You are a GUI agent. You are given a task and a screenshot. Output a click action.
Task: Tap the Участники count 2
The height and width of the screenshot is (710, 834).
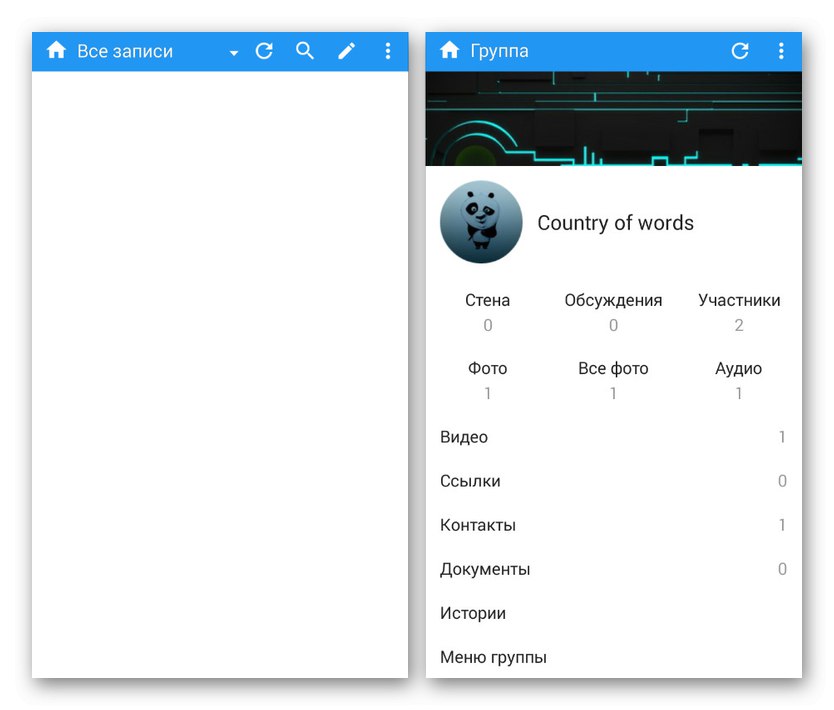point(739,325)
